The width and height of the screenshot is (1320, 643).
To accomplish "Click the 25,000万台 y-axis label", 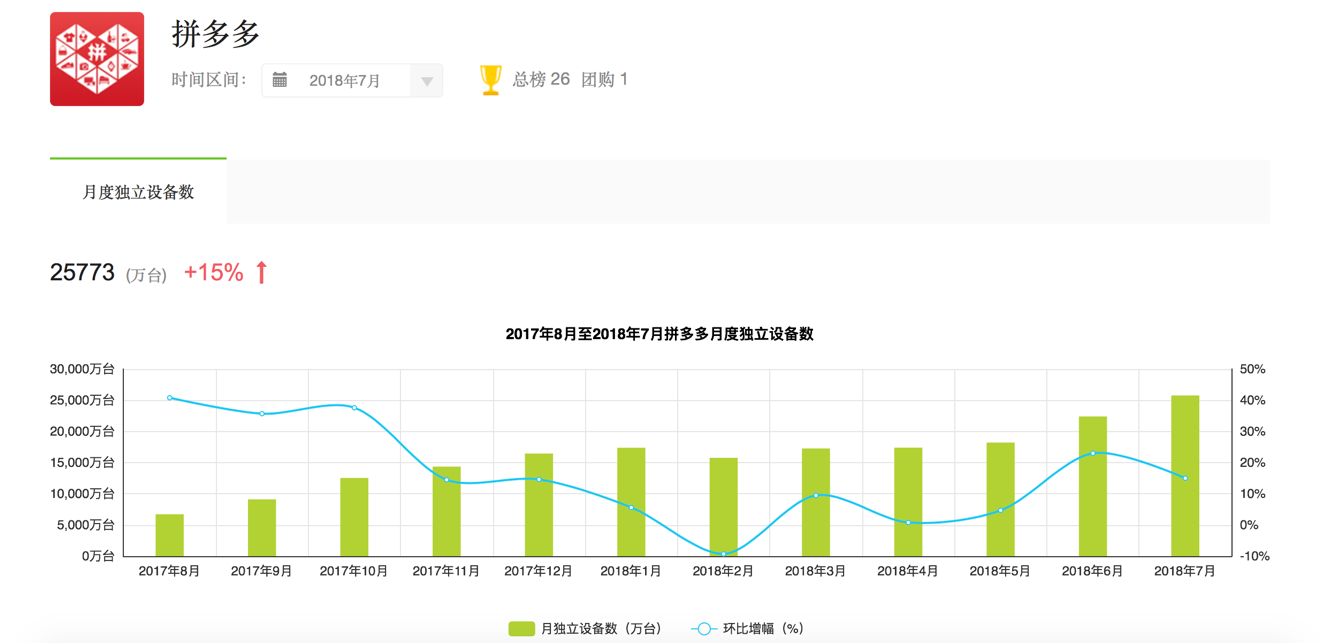I will [83, 400].
